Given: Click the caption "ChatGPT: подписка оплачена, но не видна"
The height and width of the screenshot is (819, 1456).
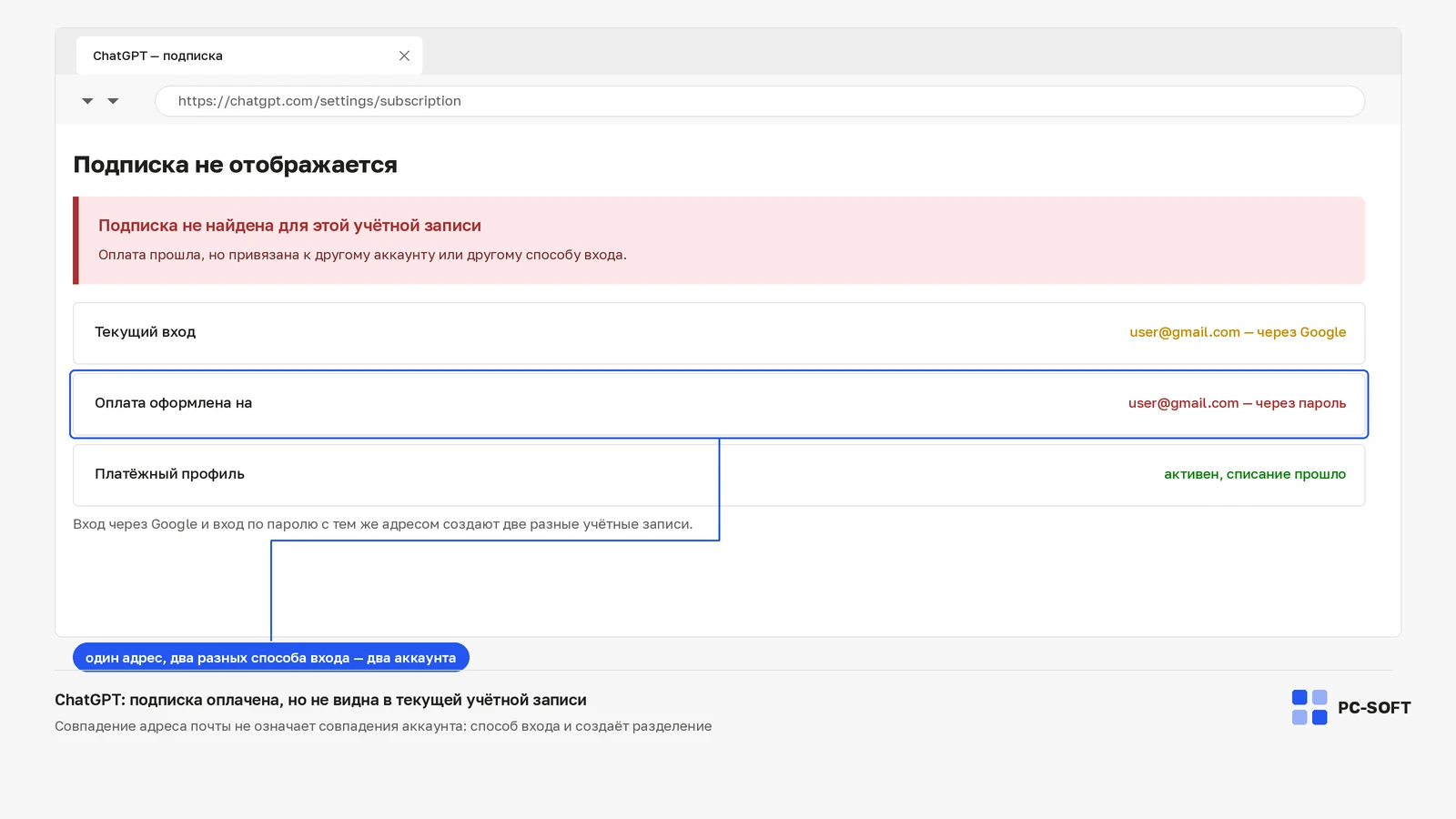Looking at the screenshot, I should tap(320, 700).
